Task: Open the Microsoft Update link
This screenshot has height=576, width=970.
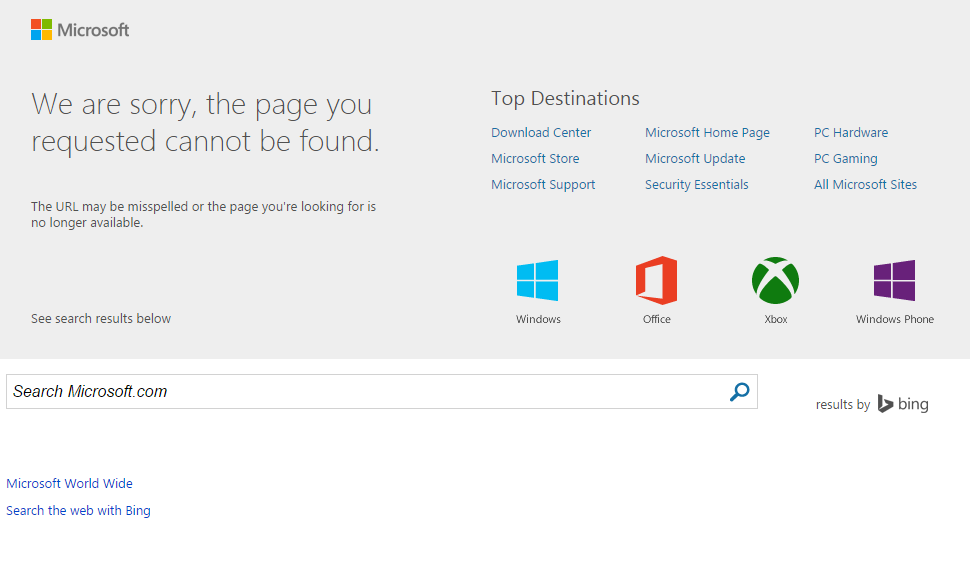Action: pyautogui.click(x=695, y=158)
